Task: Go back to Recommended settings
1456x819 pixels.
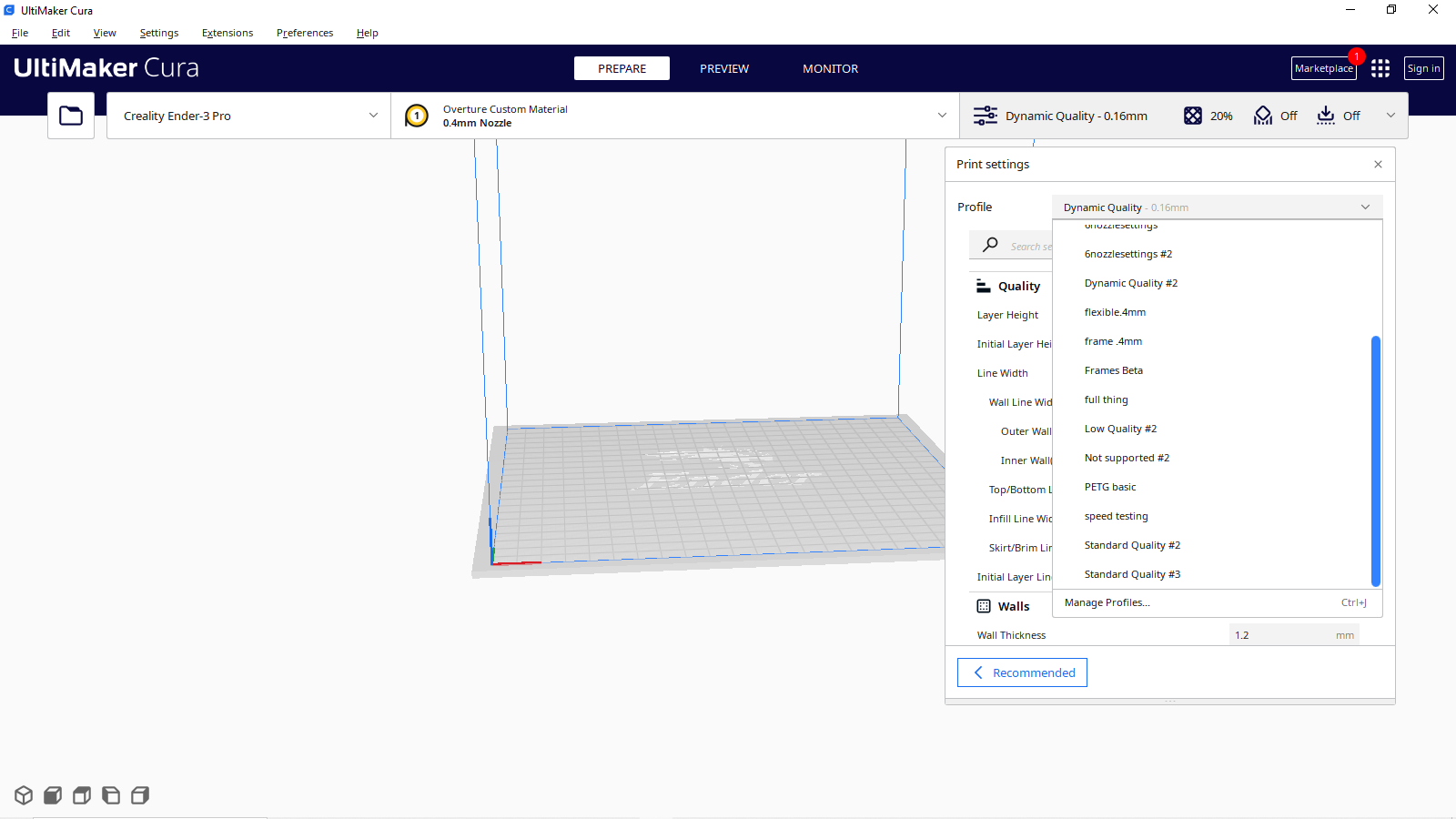Action: pos(1022,672)
